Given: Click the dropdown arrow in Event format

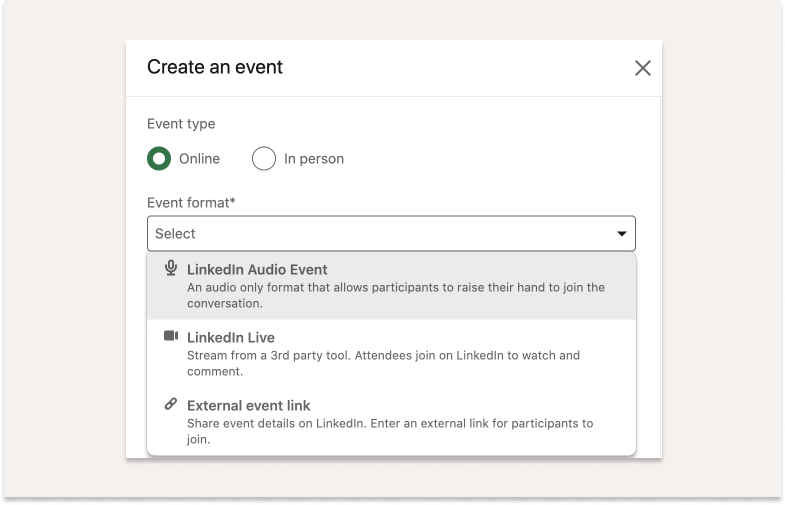Looking at the screenshot, I should pos(621,234).
